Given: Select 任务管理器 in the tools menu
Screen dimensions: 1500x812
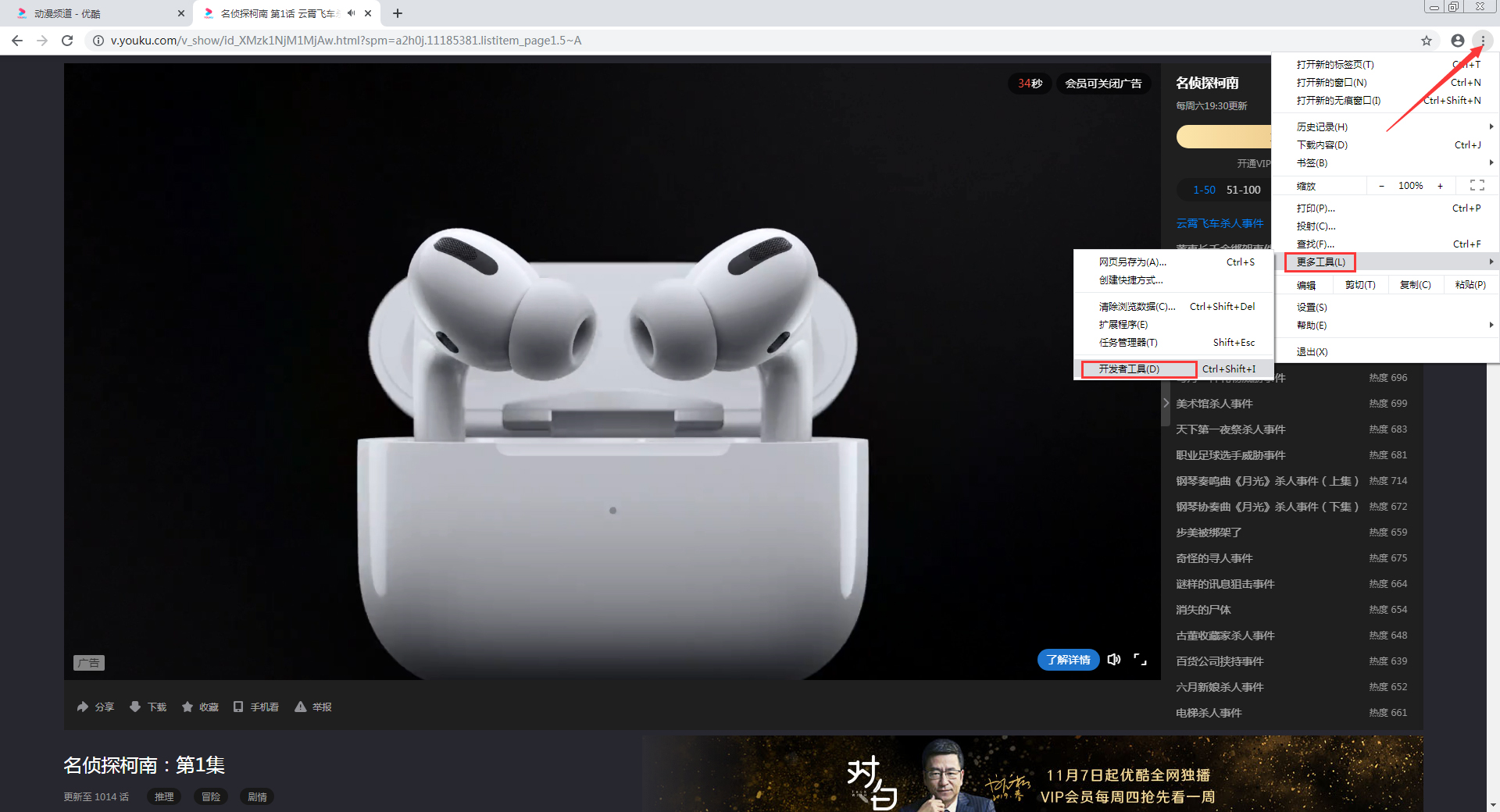Looking at the screenshot, I should (x=1127, y=342).
